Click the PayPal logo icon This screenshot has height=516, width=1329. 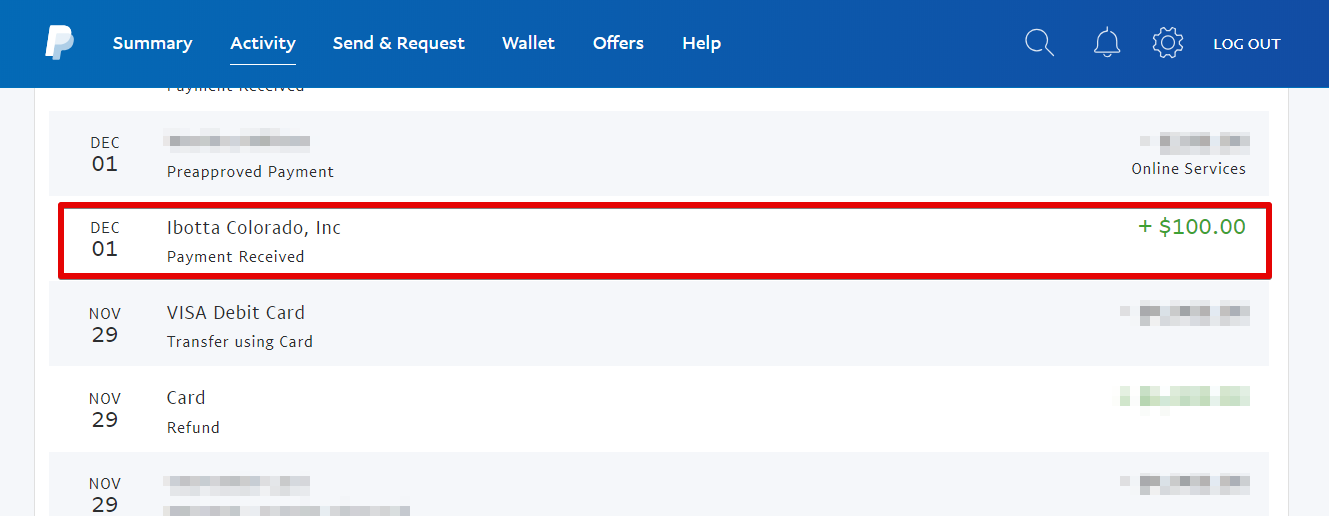59,43
